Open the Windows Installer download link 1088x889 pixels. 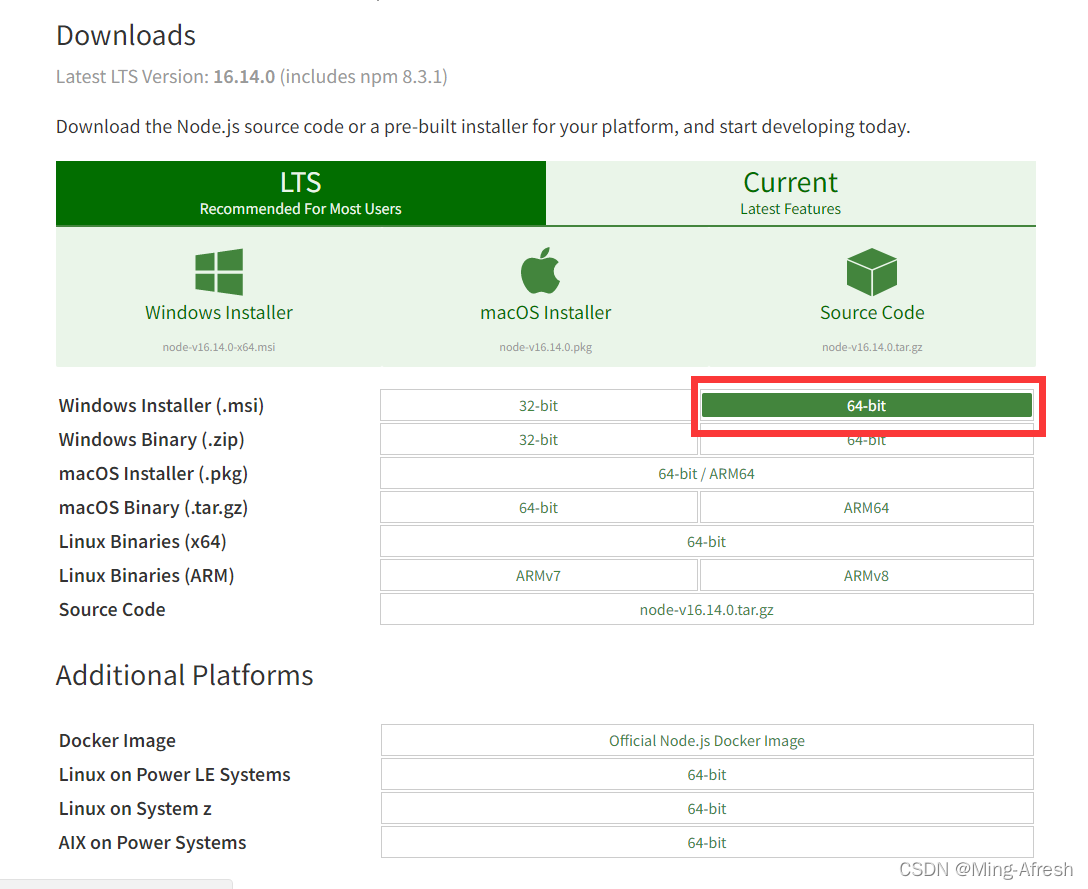[x=219, y=312]
